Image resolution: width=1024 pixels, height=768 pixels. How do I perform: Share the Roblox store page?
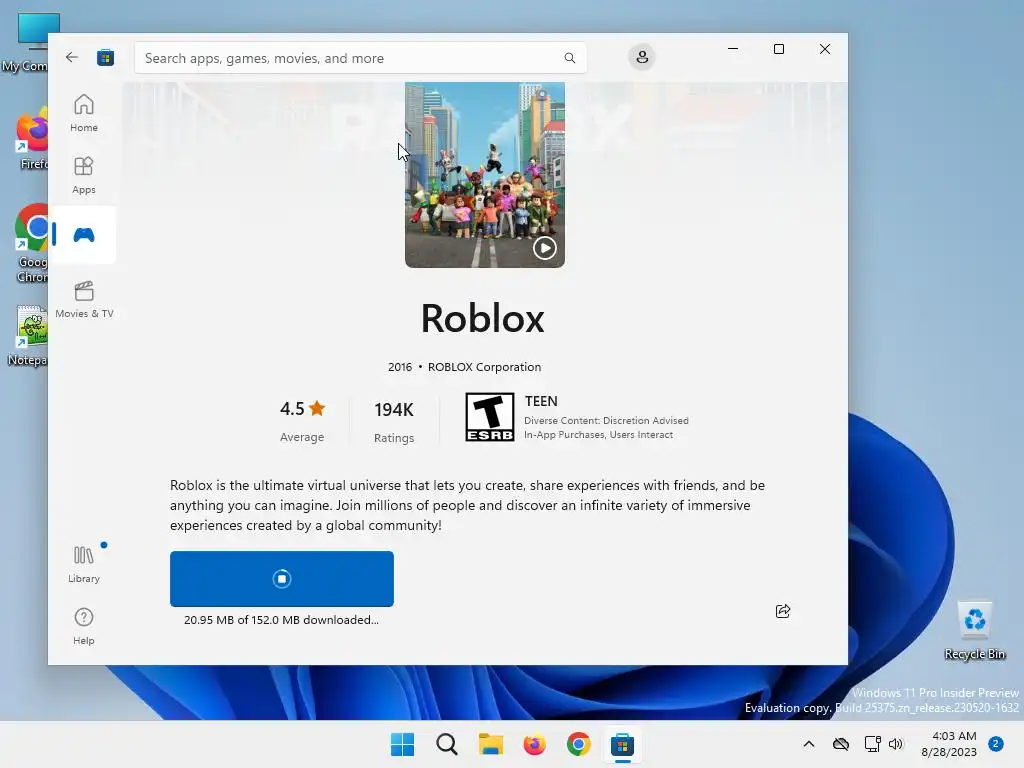tap(782, 611)
